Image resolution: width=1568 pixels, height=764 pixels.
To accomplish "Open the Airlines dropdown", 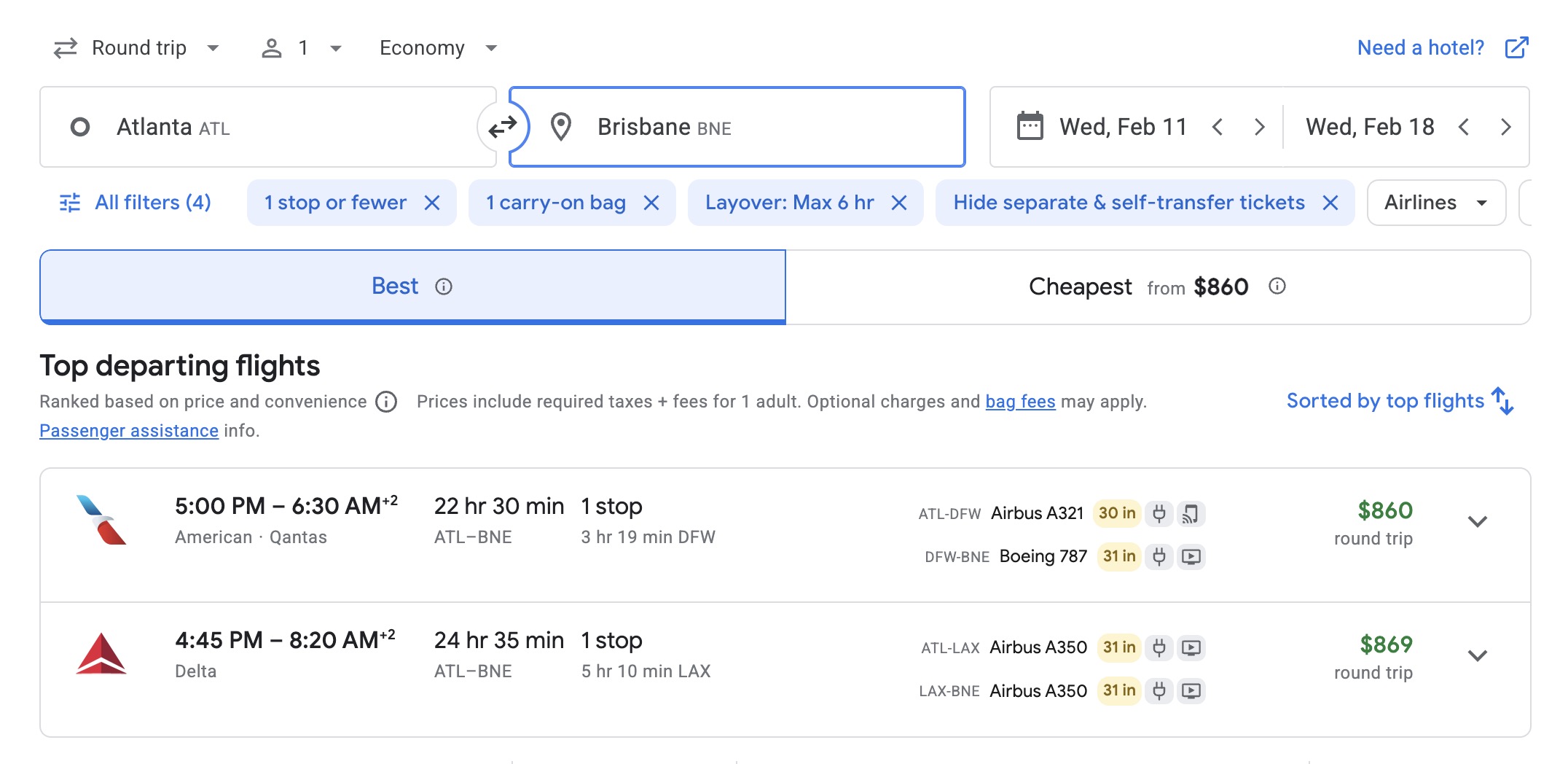I will (1435, 203).
